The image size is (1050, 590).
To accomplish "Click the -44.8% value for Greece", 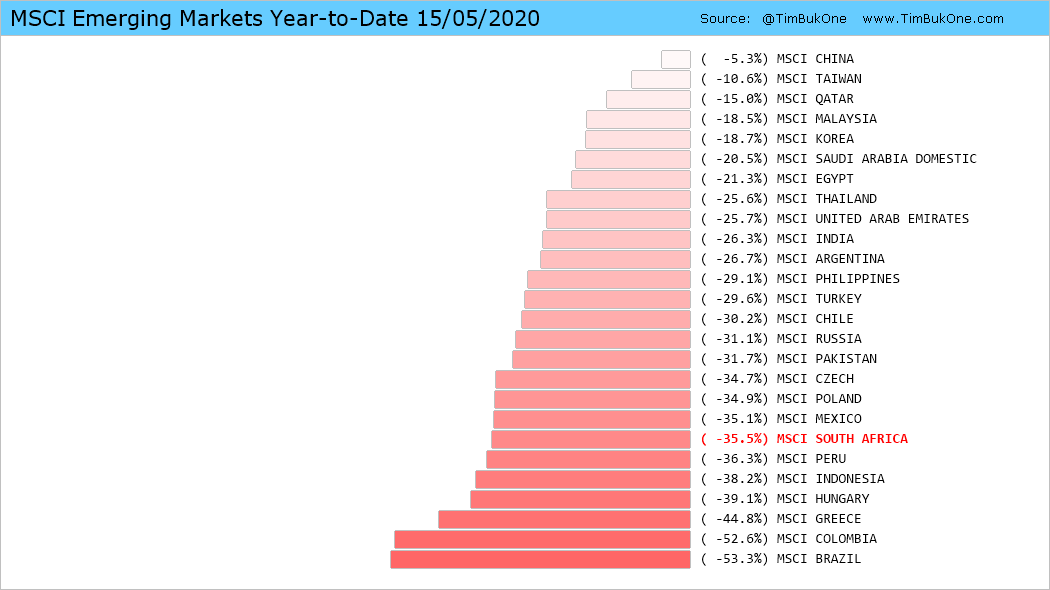I will click(x=735, y=520).
